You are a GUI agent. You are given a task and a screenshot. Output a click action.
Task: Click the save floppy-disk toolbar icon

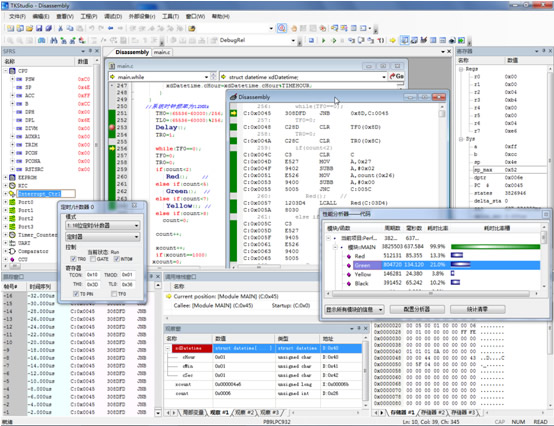(x=39, y=28)
